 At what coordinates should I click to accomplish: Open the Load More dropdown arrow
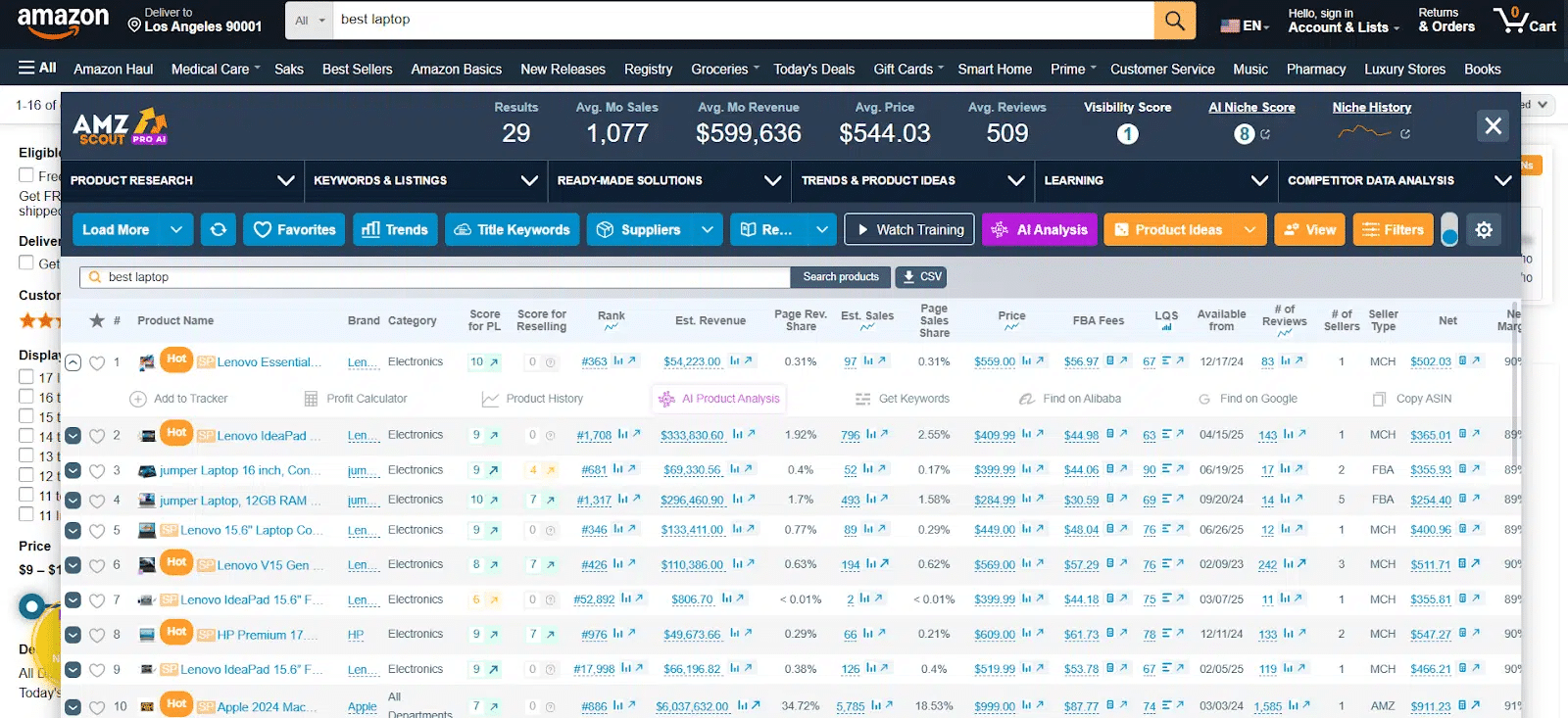[176, 229]
